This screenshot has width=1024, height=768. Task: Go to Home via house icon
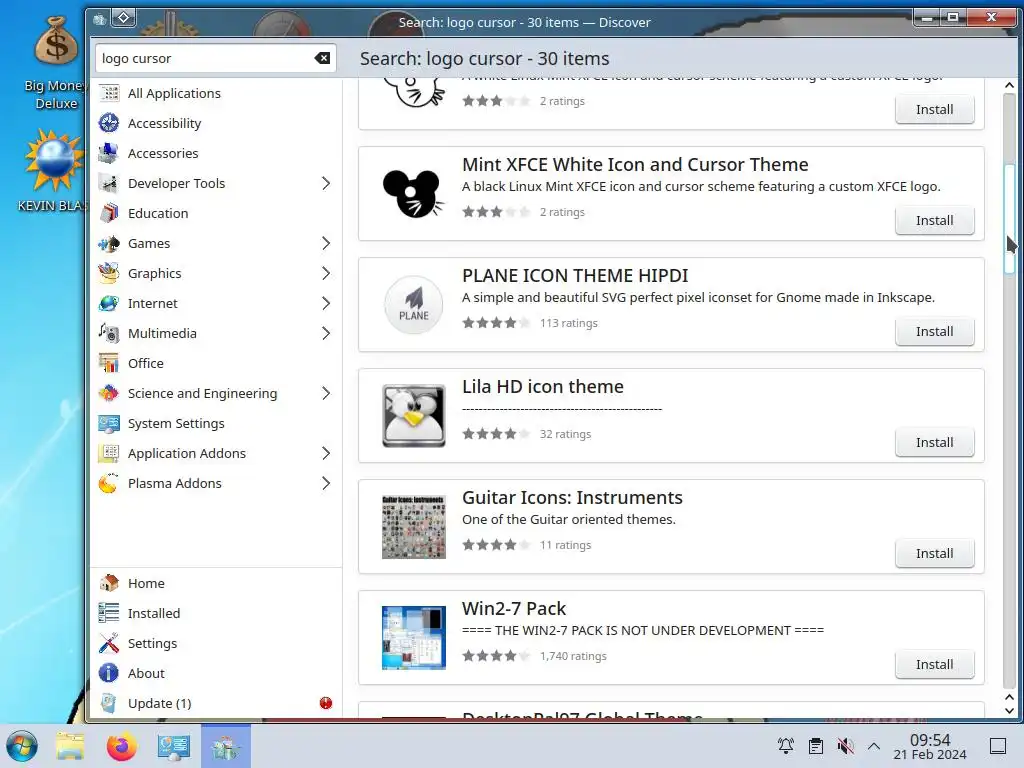[x=108, y=583]
